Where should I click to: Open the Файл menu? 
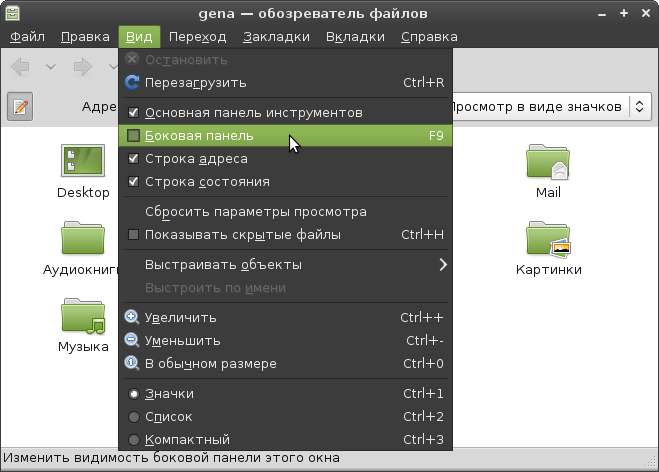pos(27,37)
